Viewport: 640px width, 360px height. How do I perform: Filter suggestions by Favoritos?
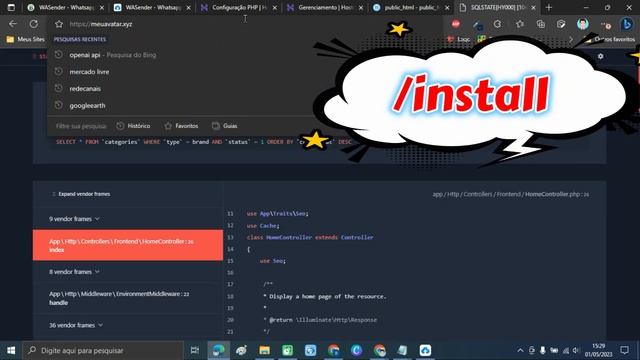pyautogui.click(x=181, y=126)
